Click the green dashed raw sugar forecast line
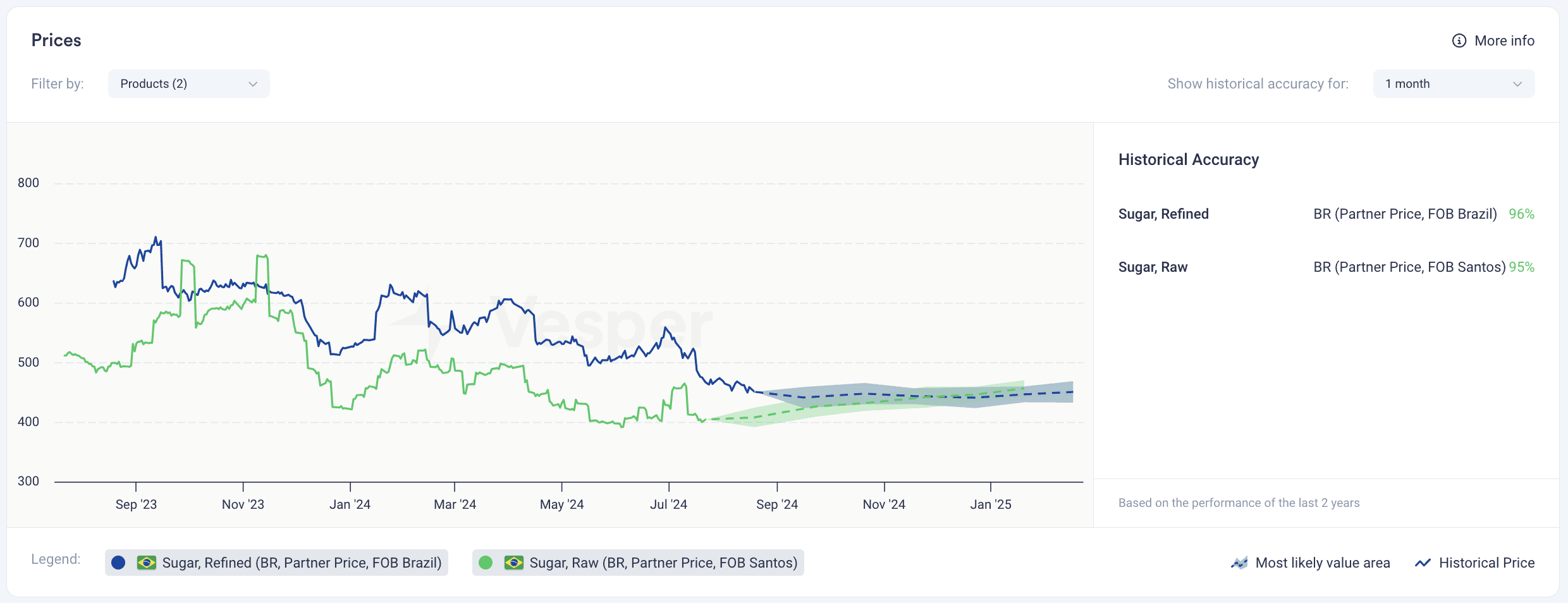Screen dimensions: 1568x603 coord(866,403)
